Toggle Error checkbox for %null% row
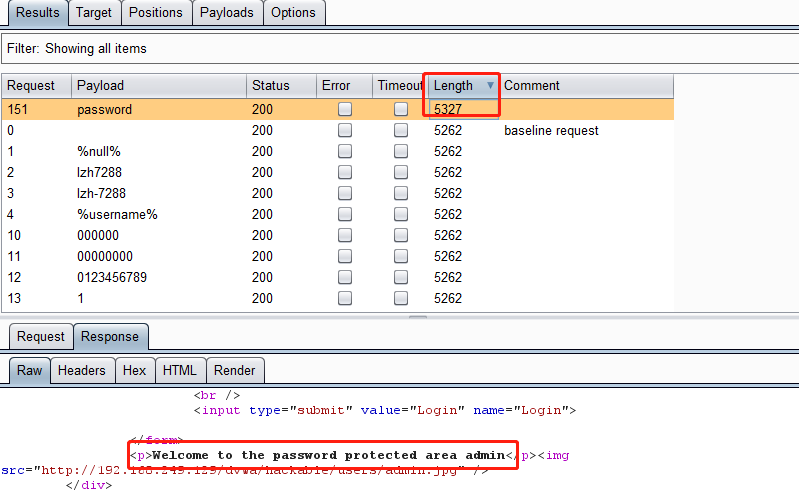This screenshot has height=499, width=799. 345,151
